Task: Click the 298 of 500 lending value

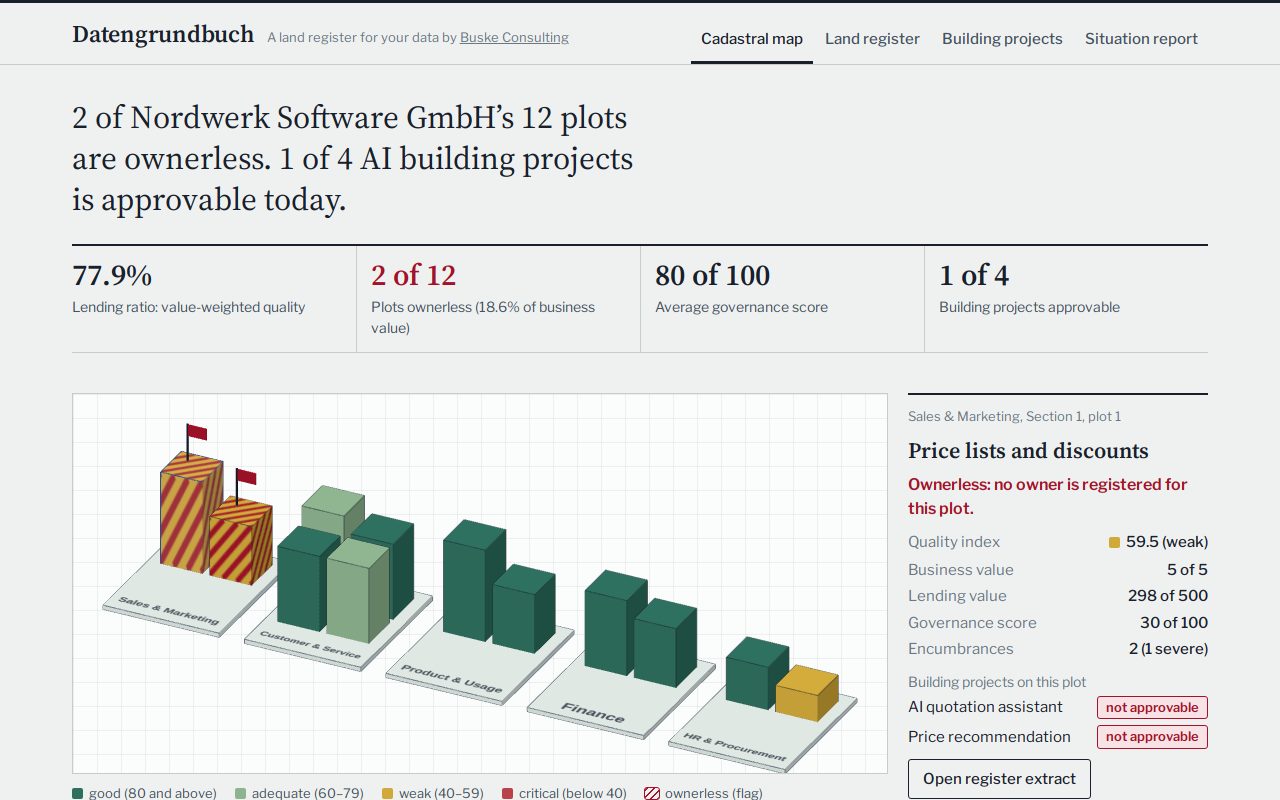Action: point(1167,596)
